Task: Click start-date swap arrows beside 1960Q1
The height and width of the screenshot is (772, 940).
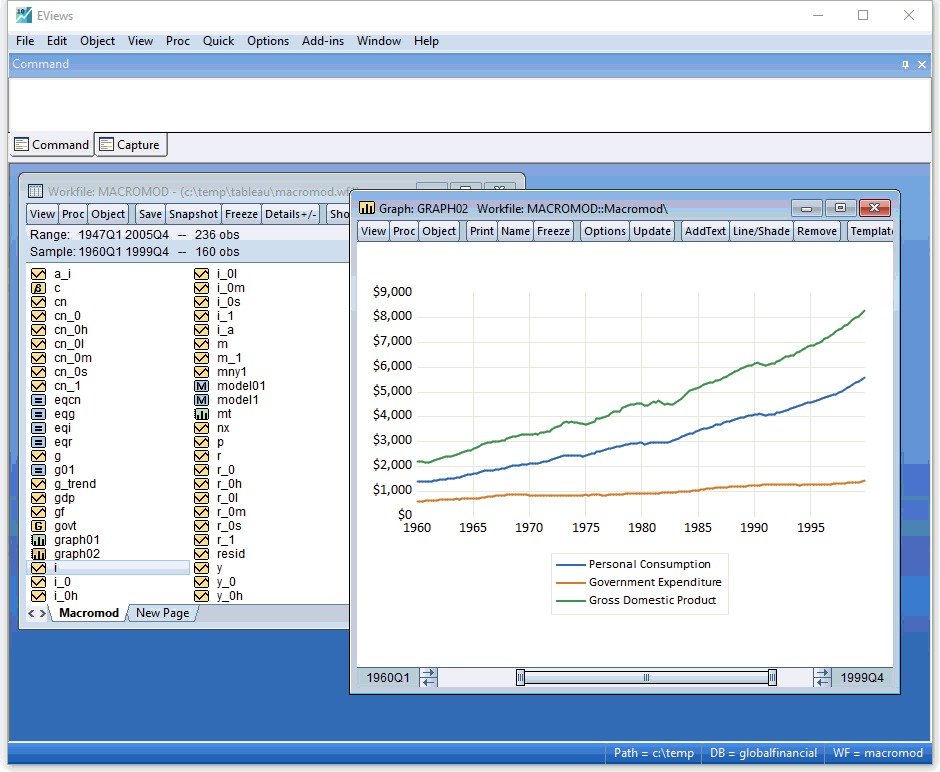Action: click(429, 678)
